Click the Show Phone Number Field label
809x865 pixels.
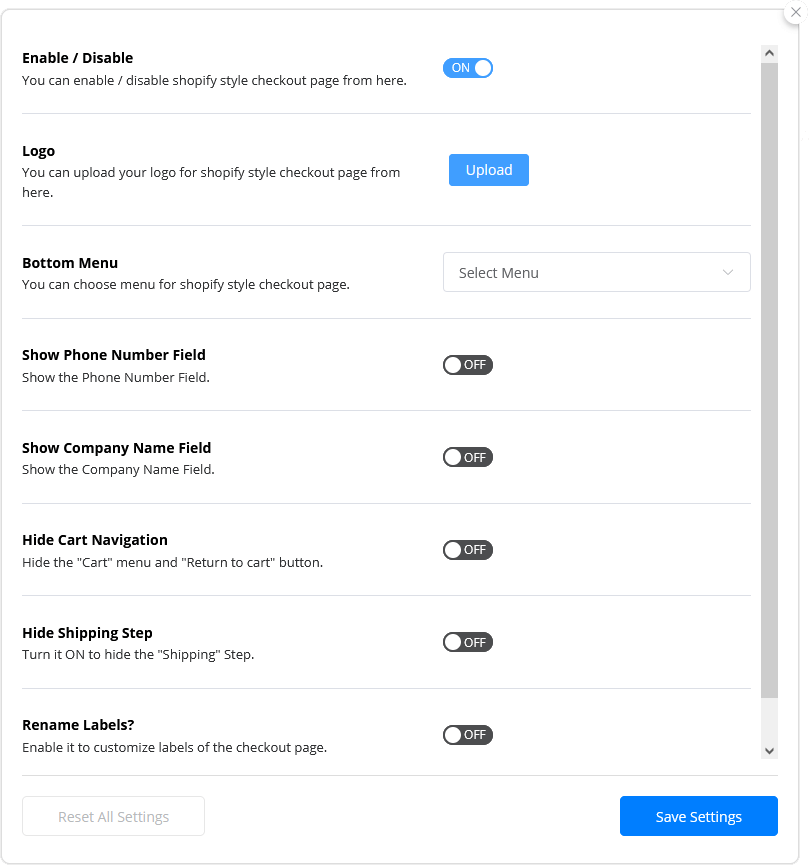(114, 354)
